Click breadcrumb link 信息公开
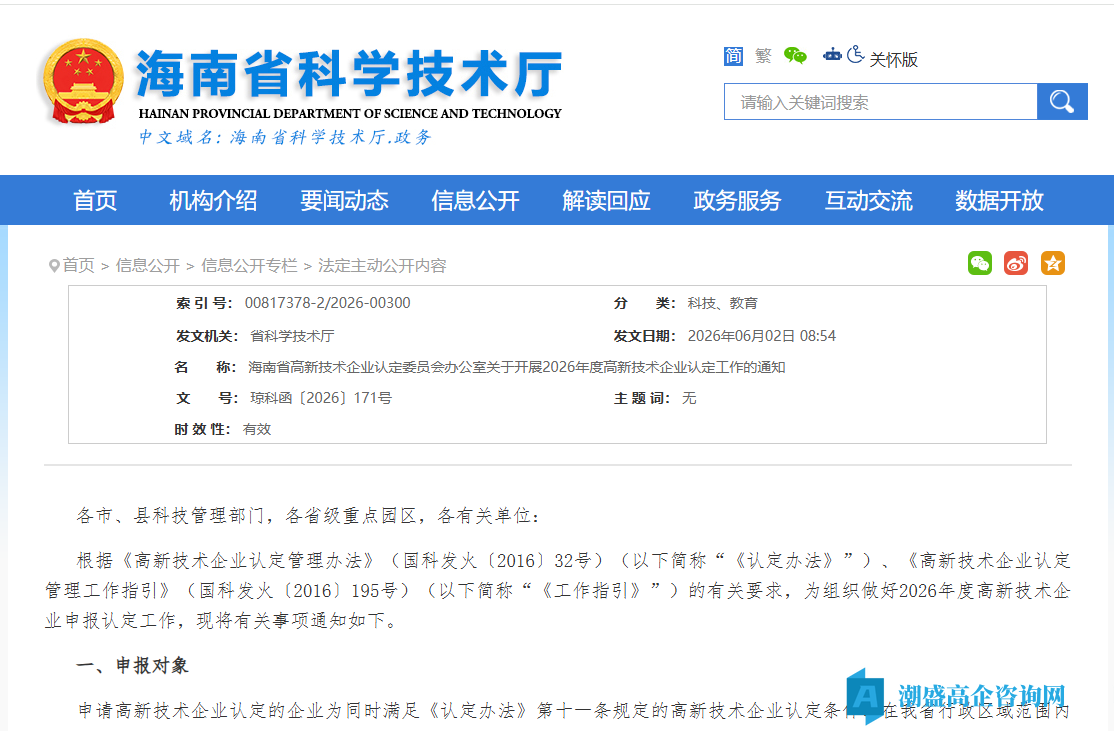Viewport: 1114px width, 731px height. click(148, 266)
